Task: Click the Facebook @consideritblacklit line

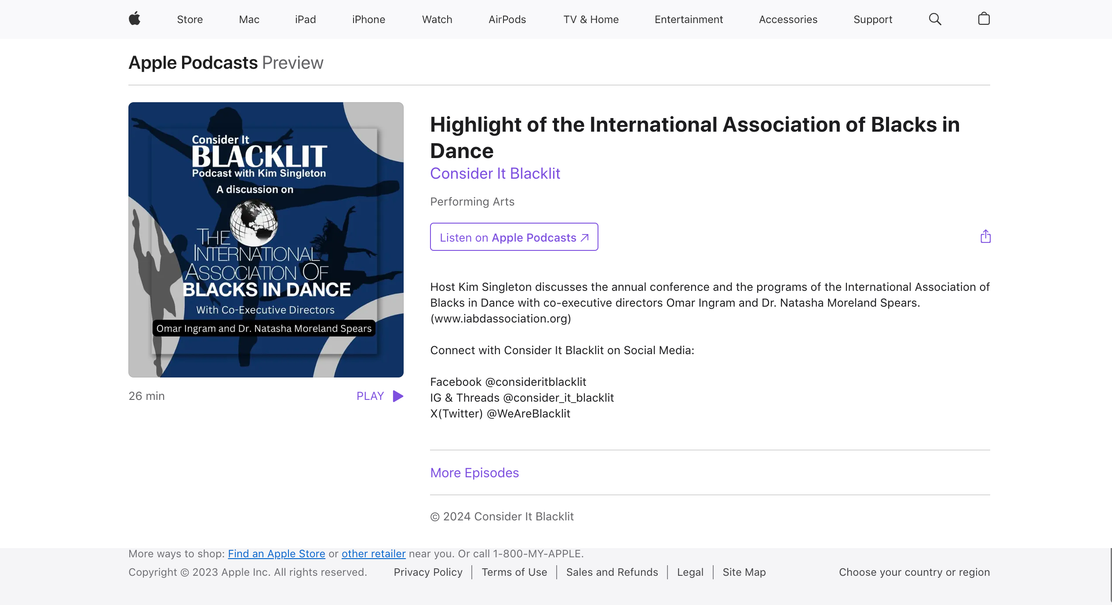Action: coord(508,382)
